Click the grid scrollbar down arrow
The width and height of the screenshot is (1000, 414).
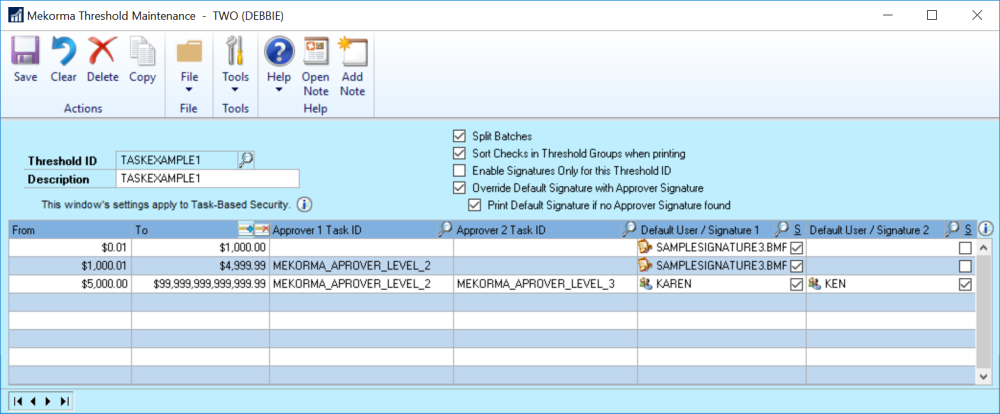pyautogui.click(x=983, y=377)
